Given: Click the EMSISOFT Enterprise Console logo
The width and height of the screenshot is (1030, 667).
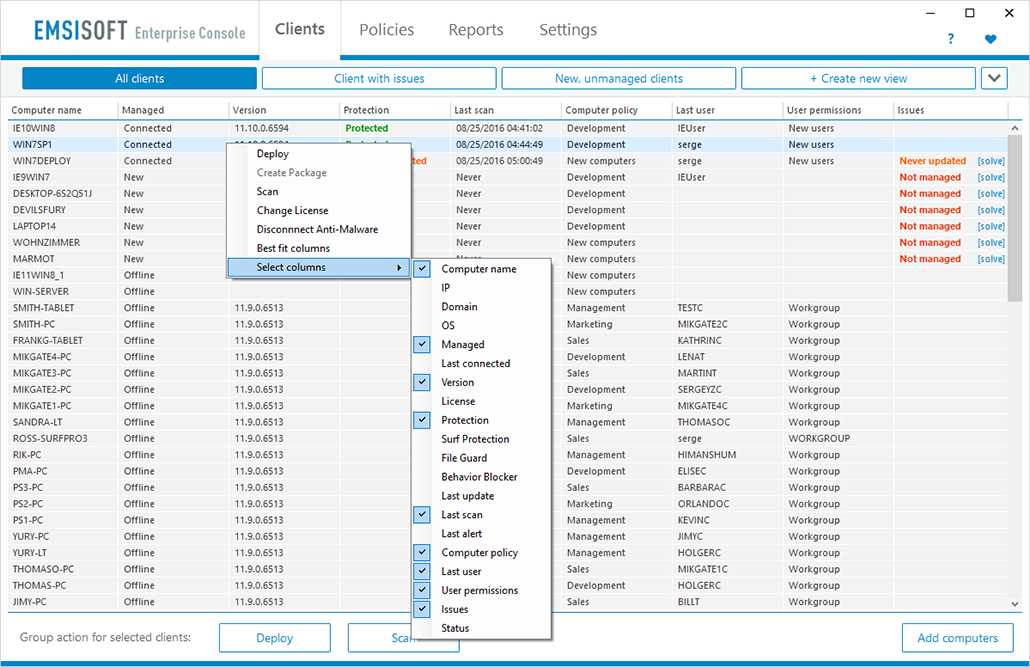Looking at the screenshot, I should 139,31.
